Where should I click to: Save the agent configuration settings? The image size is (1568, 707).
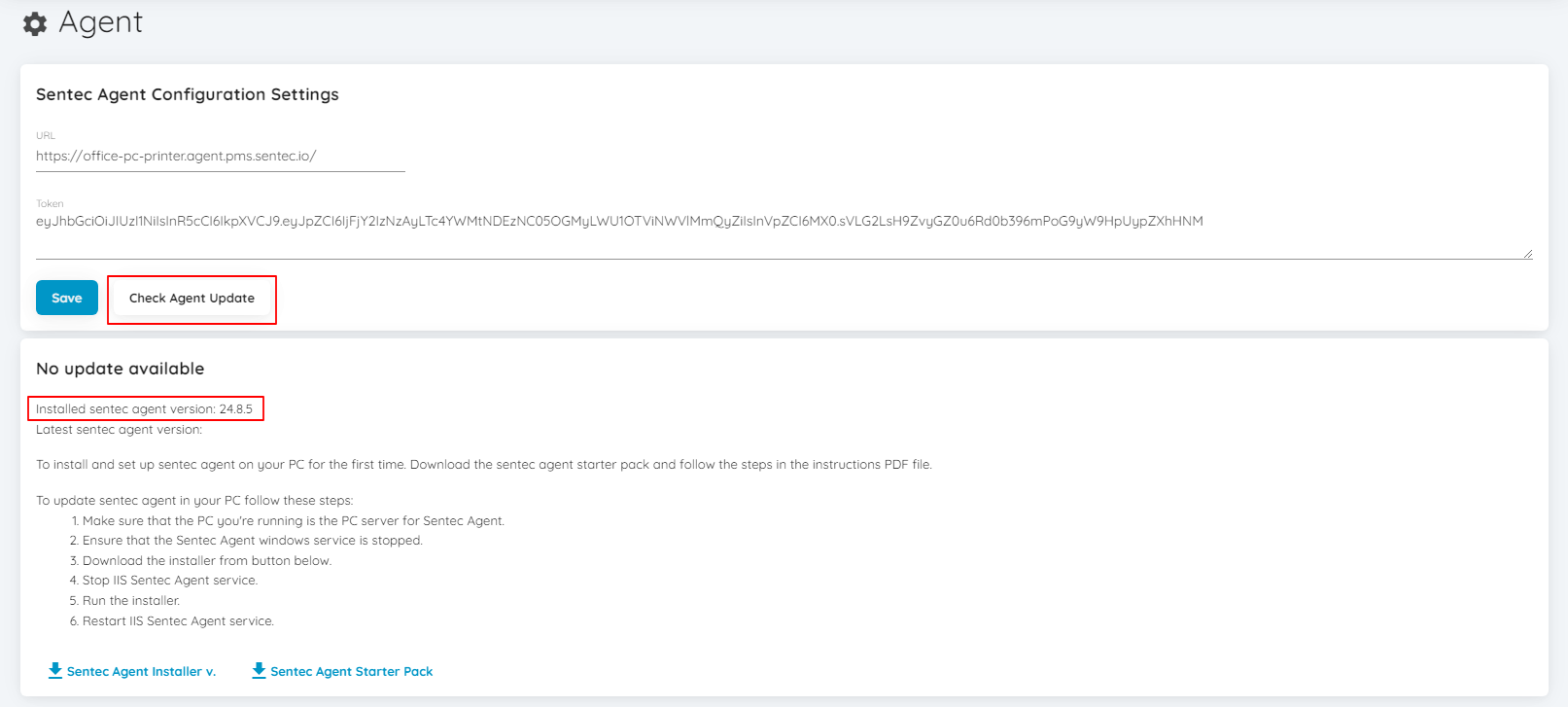coord(67,298)
